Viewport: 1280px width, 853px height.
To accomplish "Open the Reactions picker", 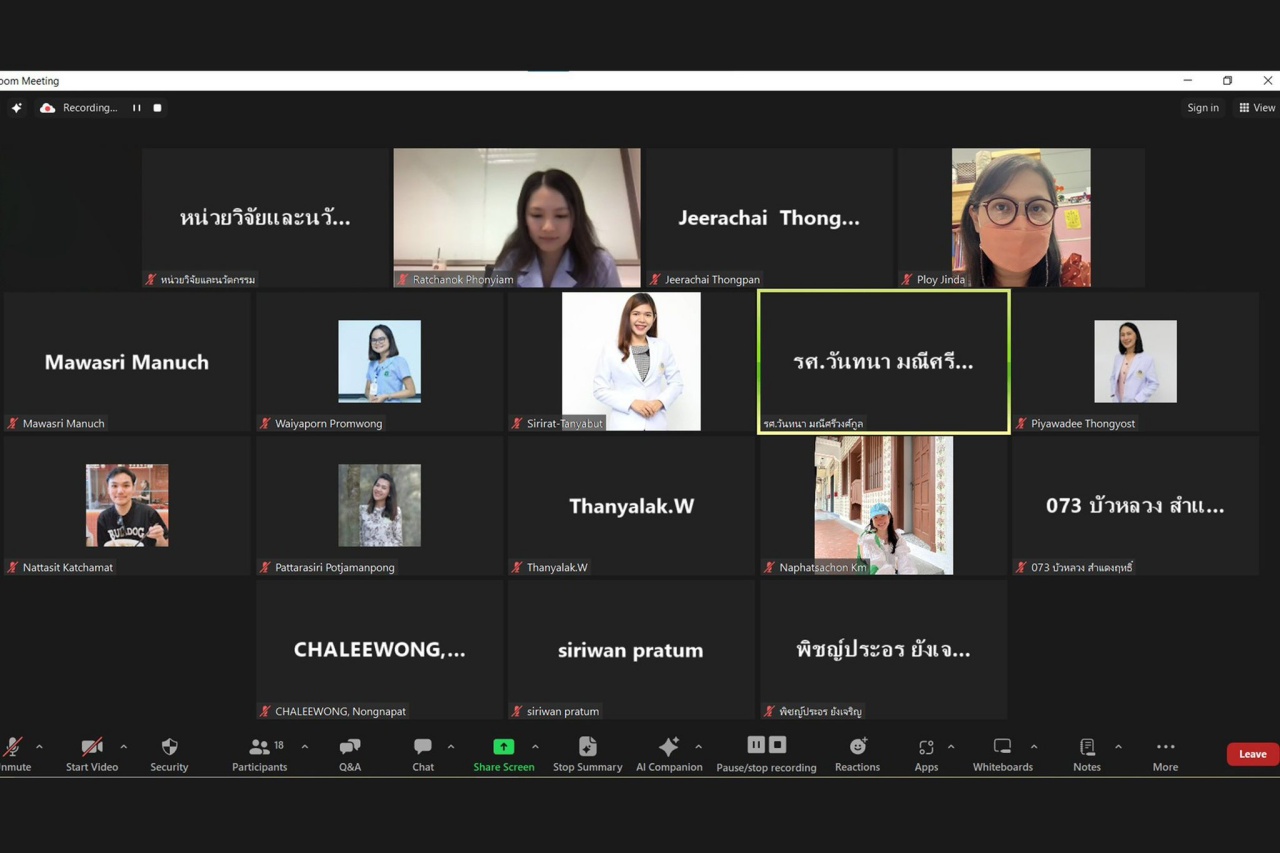I will [857, 754].
